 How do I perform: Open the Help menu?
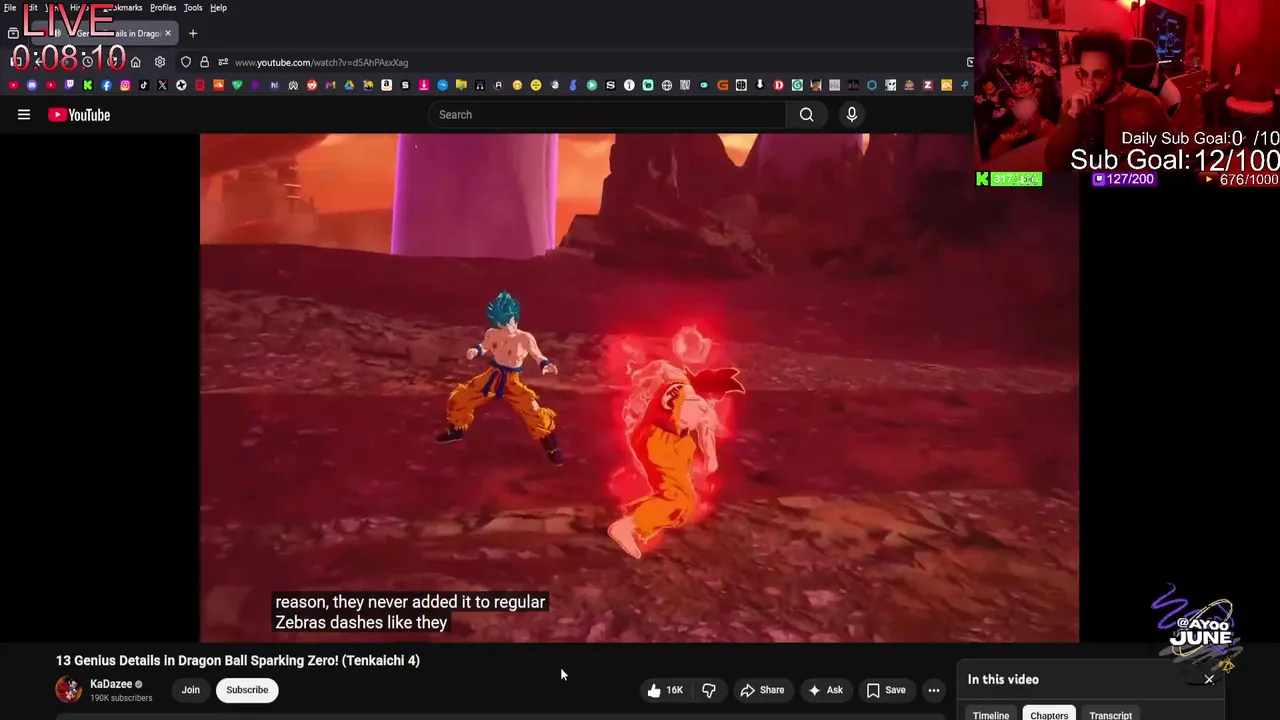click(x=218, y=8)
